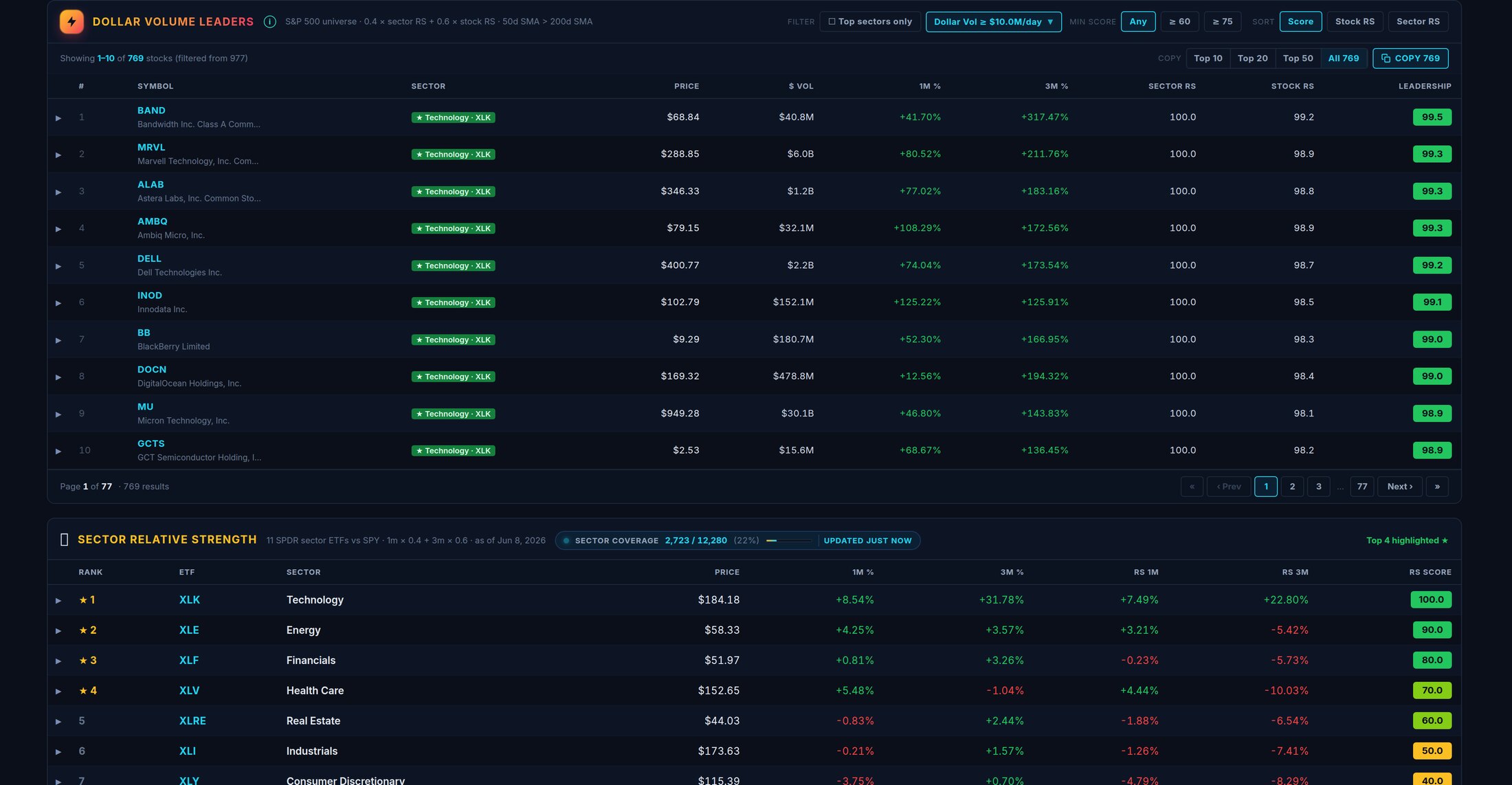Choose Top 50 copy range
The image size is (1512, 785).
tap(1298, 58)
